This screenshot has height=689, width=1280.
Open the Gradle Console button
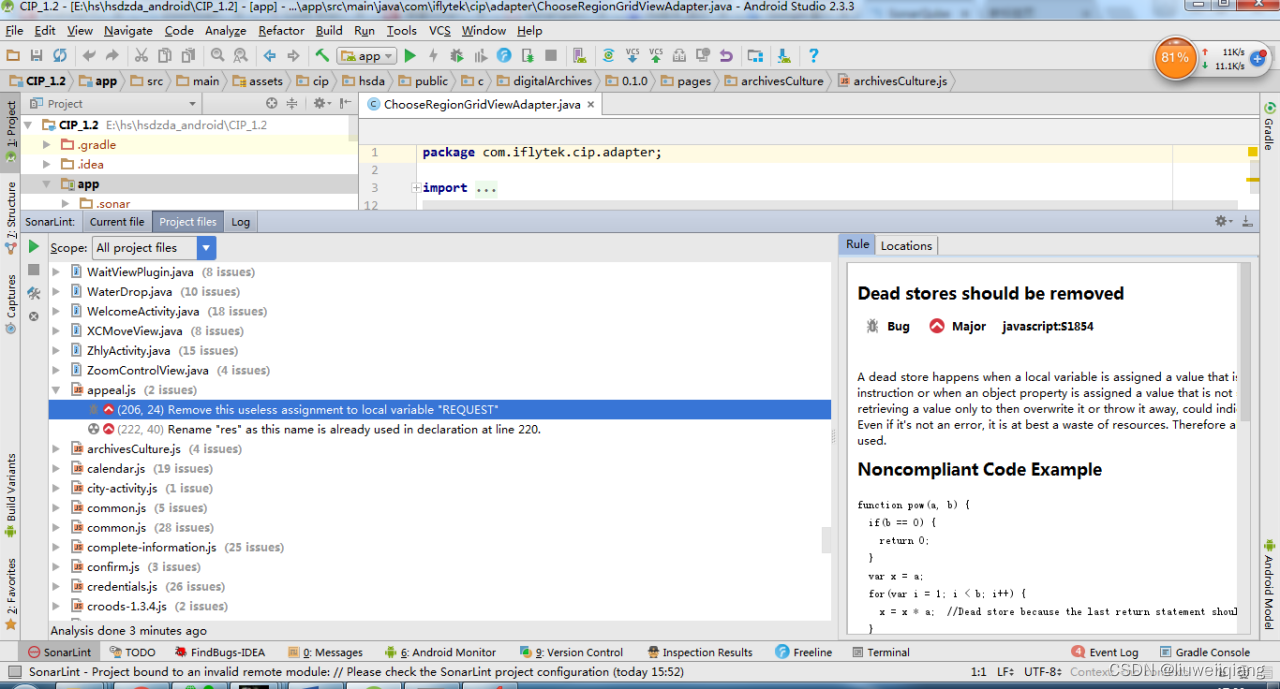tap(1203, 652)
